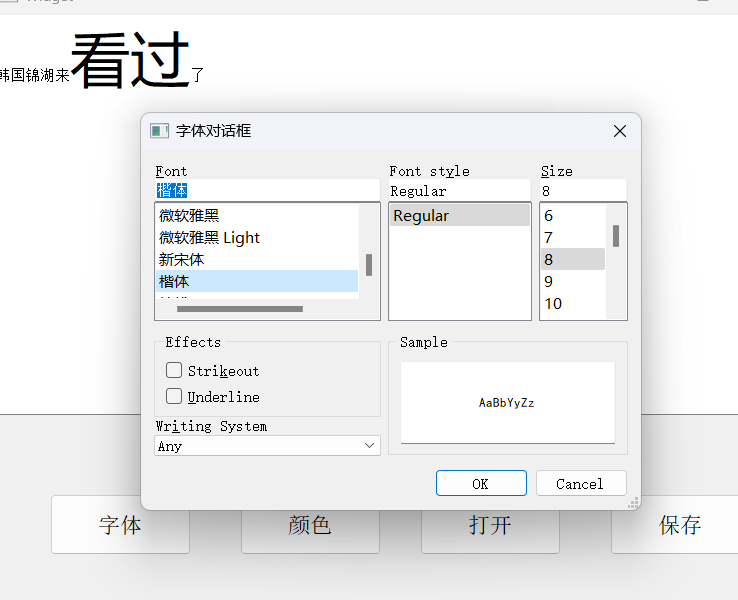Open the Writing System dropdown
The image size is (738, 600).
click(267, 446)
